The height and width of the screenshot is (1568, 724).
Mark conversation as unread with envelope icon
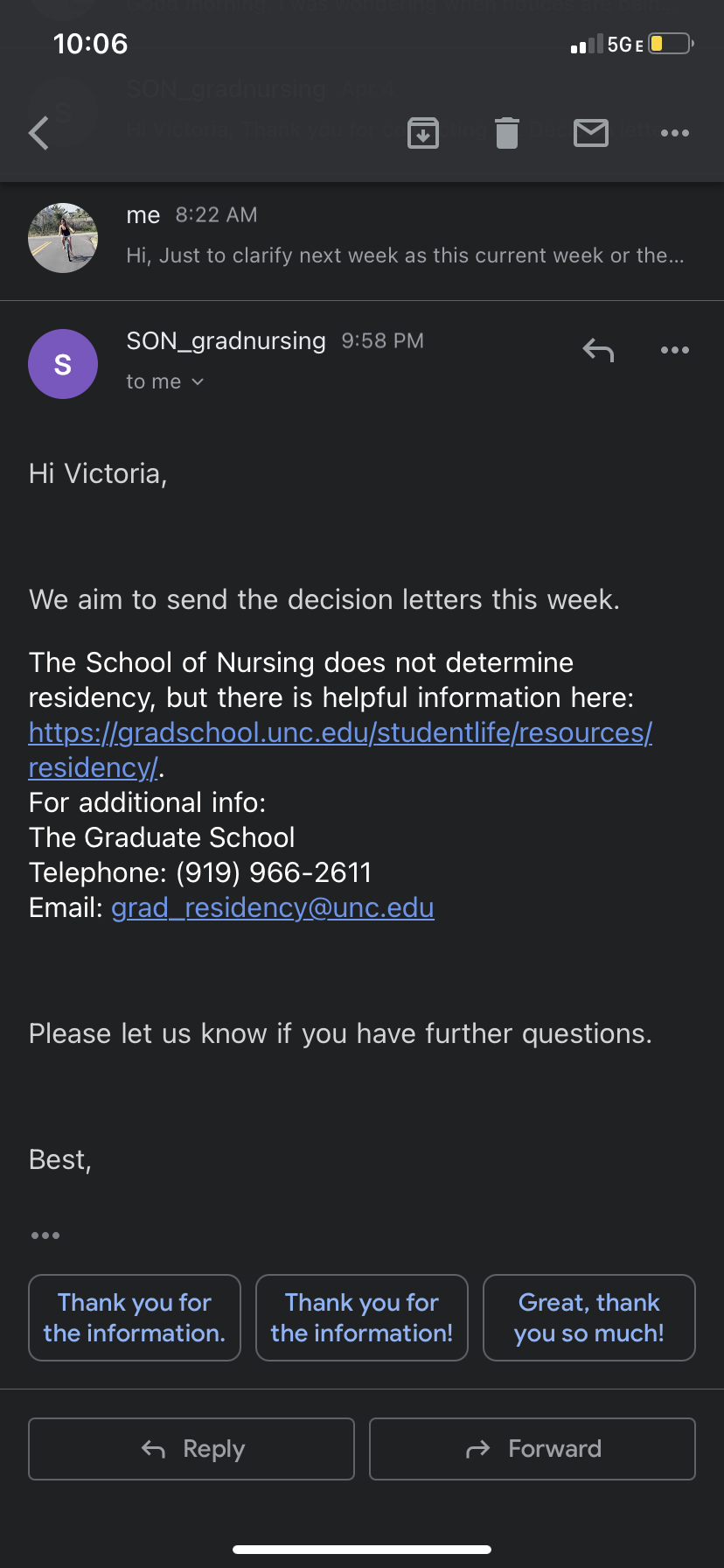coord(591,133)
